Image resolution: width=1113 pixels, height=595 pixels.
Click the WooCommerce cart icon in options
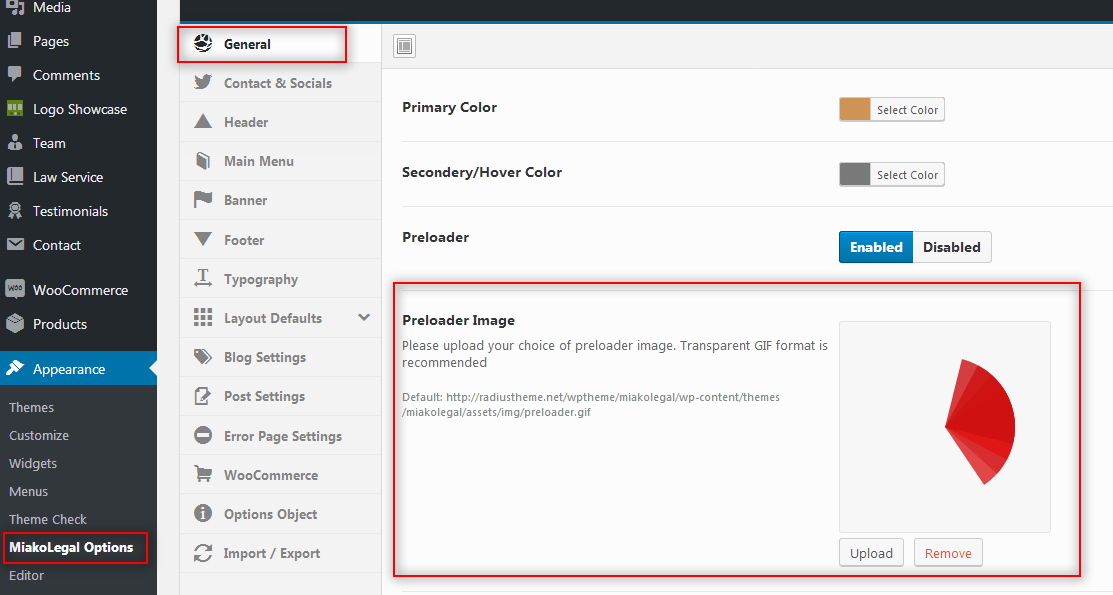pos(203,474)
